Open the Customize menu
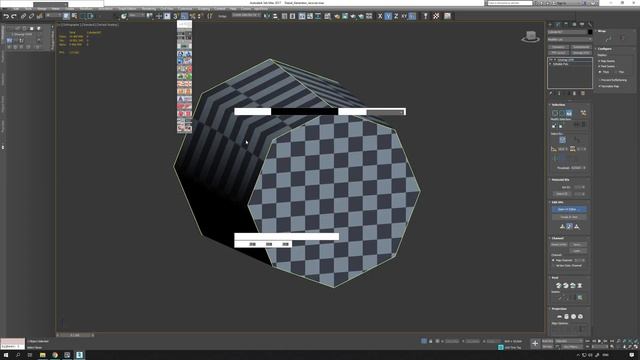The height and width of the screenshot is (360, 640). [184, 9]
